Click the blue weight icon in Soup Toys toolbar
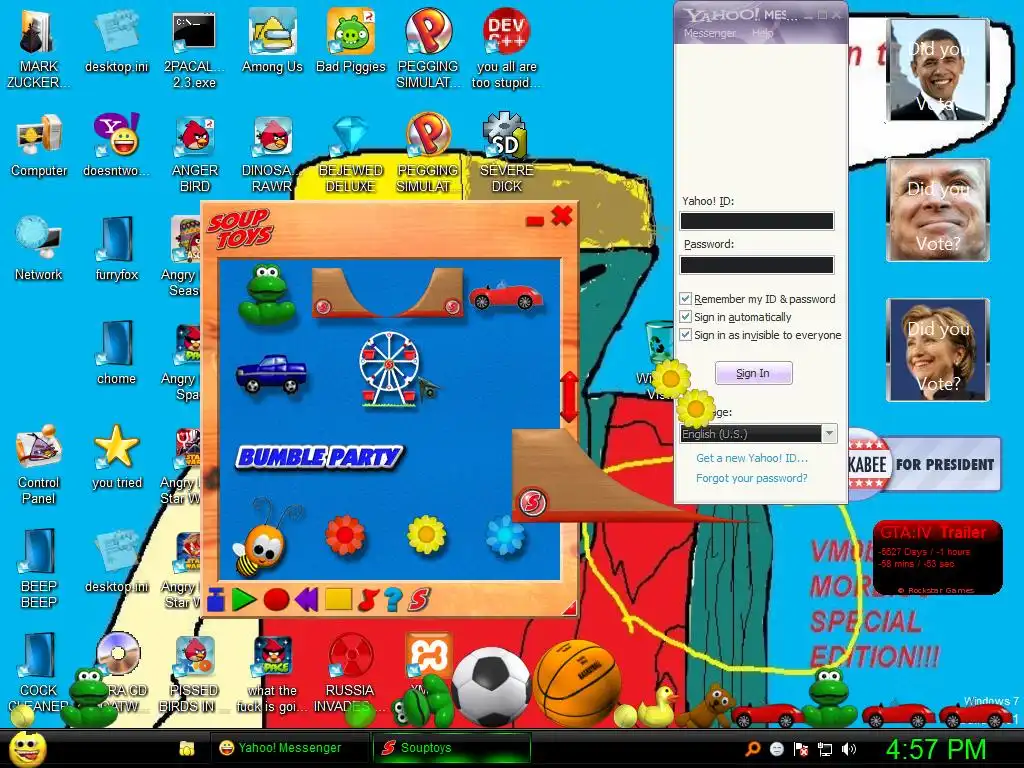Screen dimensions: 1024x768 pyautogui.click(x=216, y=600)
